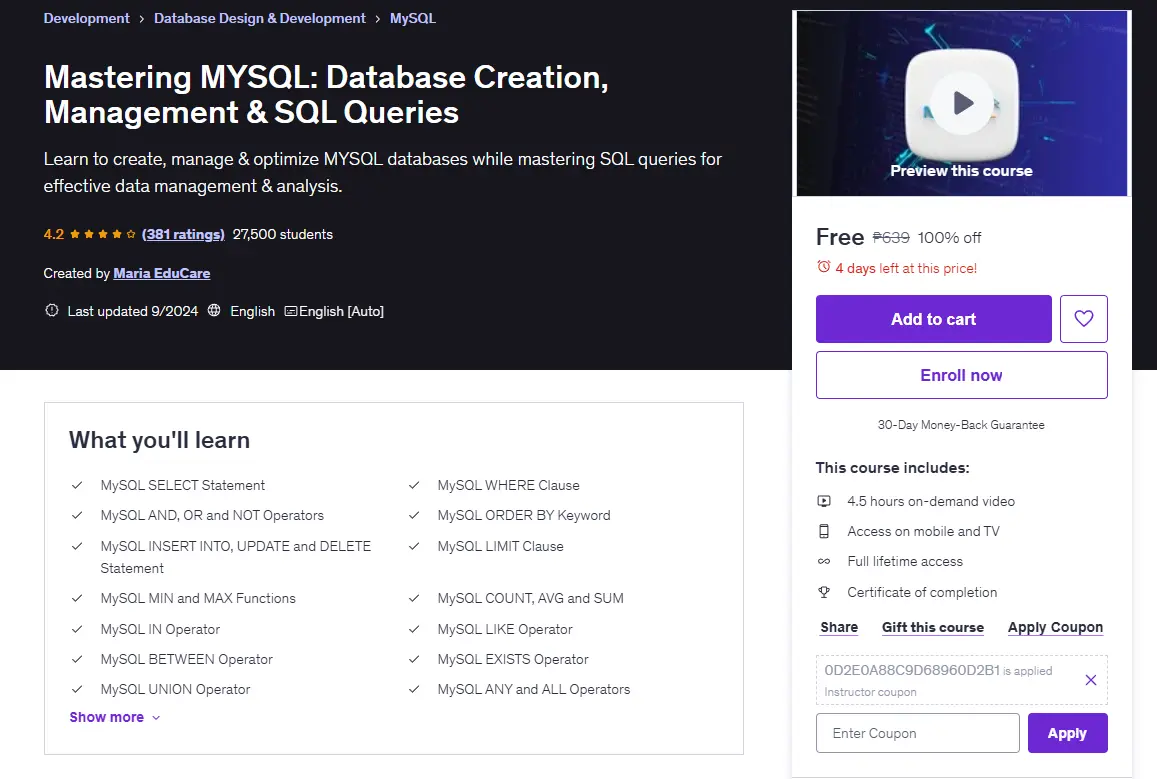Click the video icon for on-demand video
Image resolution: width=1157 pixels, height=779 pixels.
coord(824,502)
